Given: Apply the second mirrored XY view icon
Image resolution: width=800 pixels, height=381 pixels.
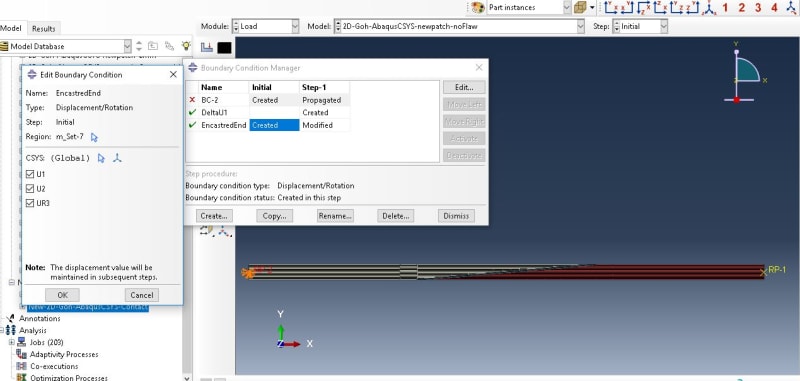Looking at the screenshot, I should (627, 7).
